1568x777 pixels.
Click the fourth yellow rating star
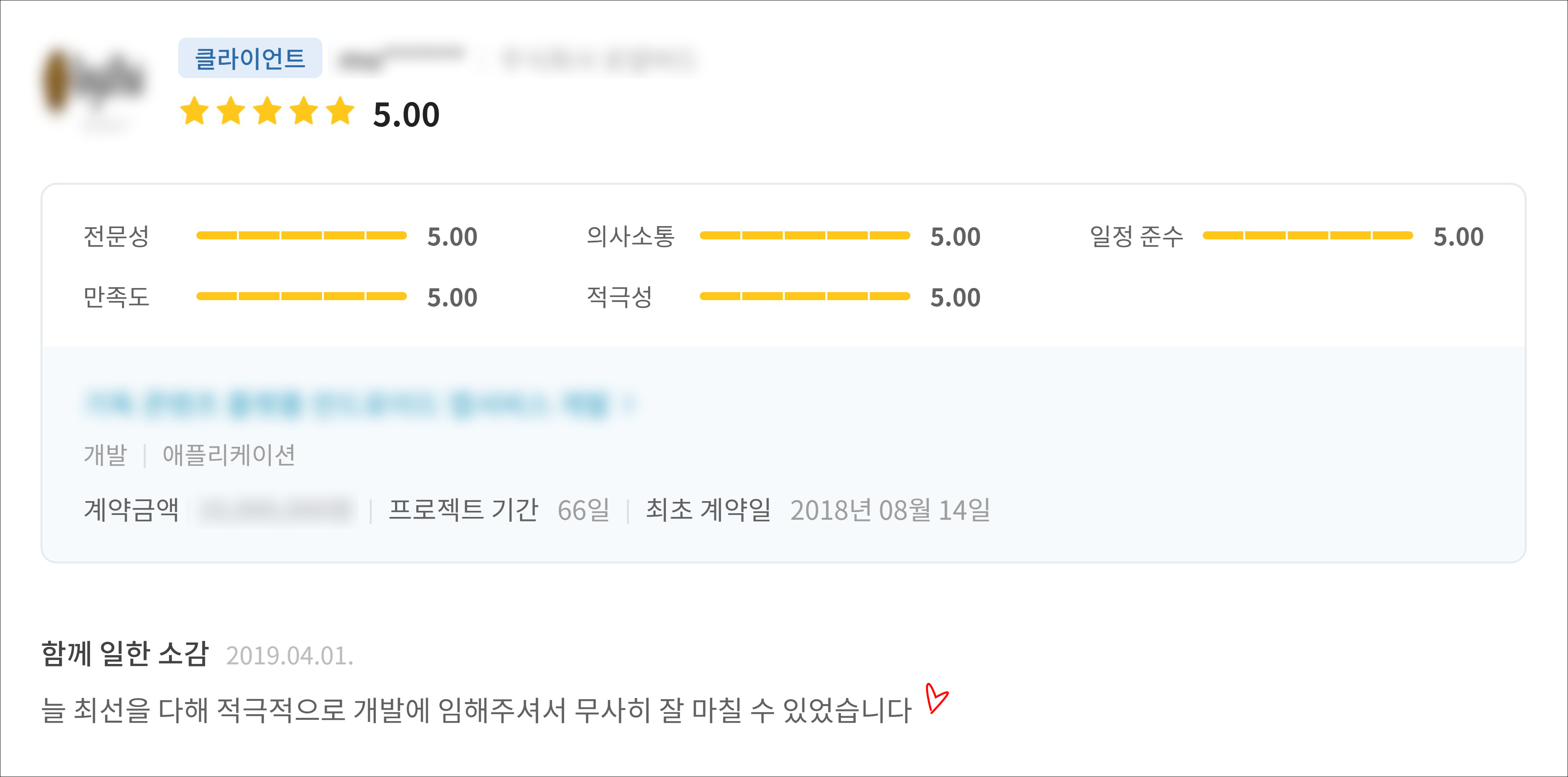click(x=304, y=111)
